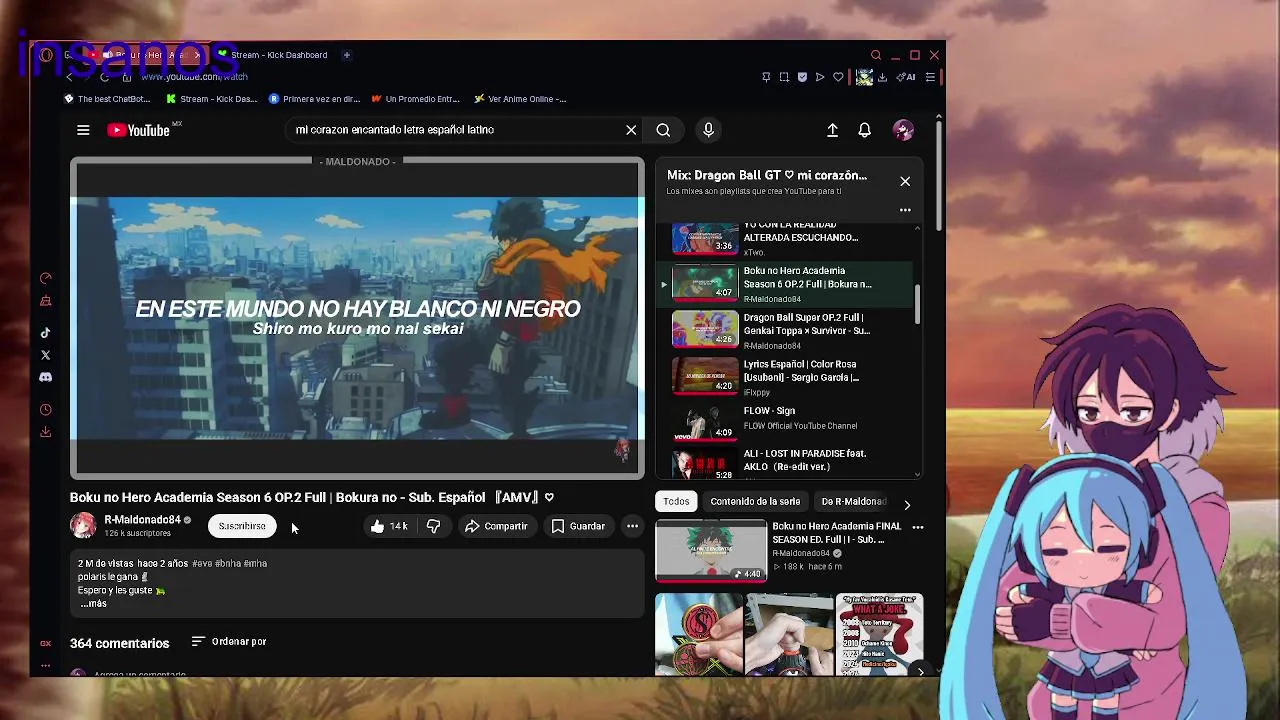Open options dots for FINAL SEASON ED video

917,527
